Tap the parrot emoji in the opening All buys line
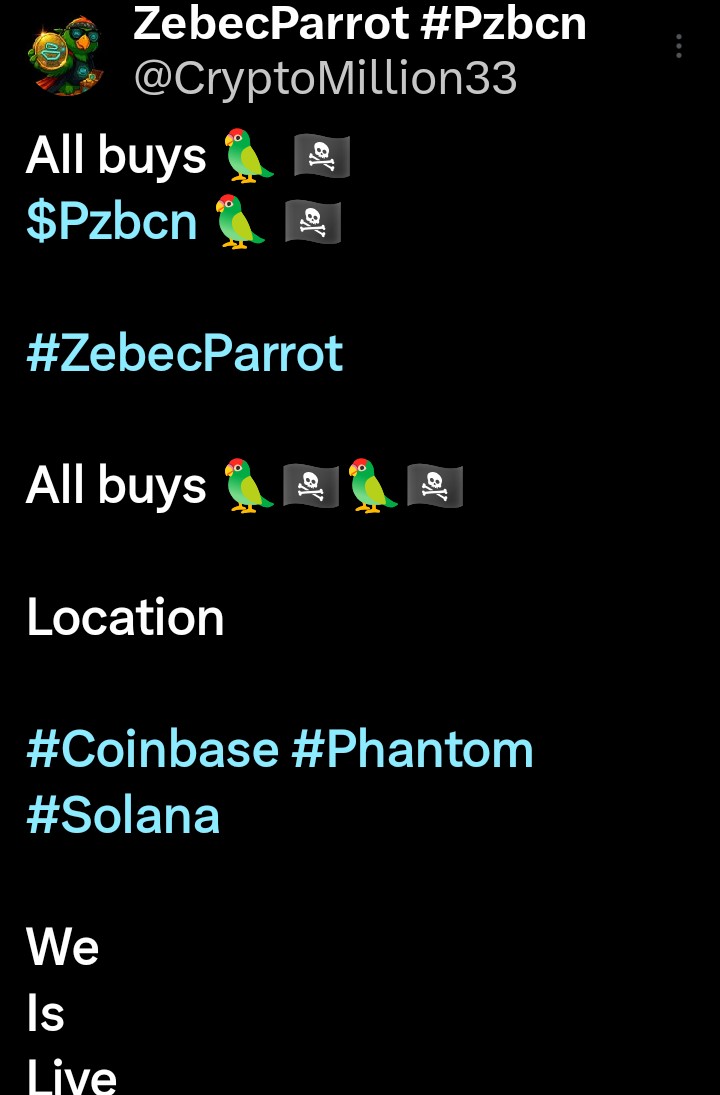The width and height of the screenshot is (720, 1095). 249,156
